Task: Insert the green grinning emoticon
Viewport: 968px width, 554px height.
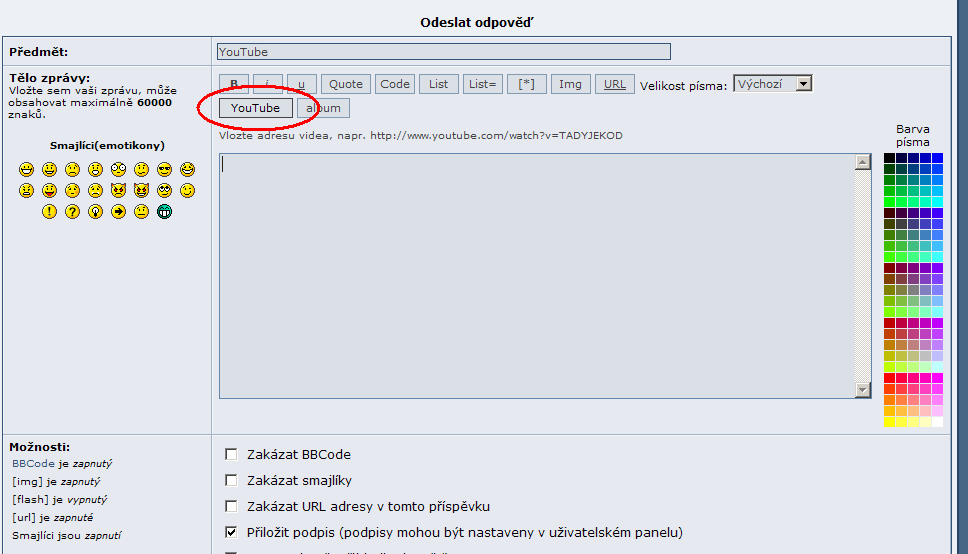Action: 164,211
